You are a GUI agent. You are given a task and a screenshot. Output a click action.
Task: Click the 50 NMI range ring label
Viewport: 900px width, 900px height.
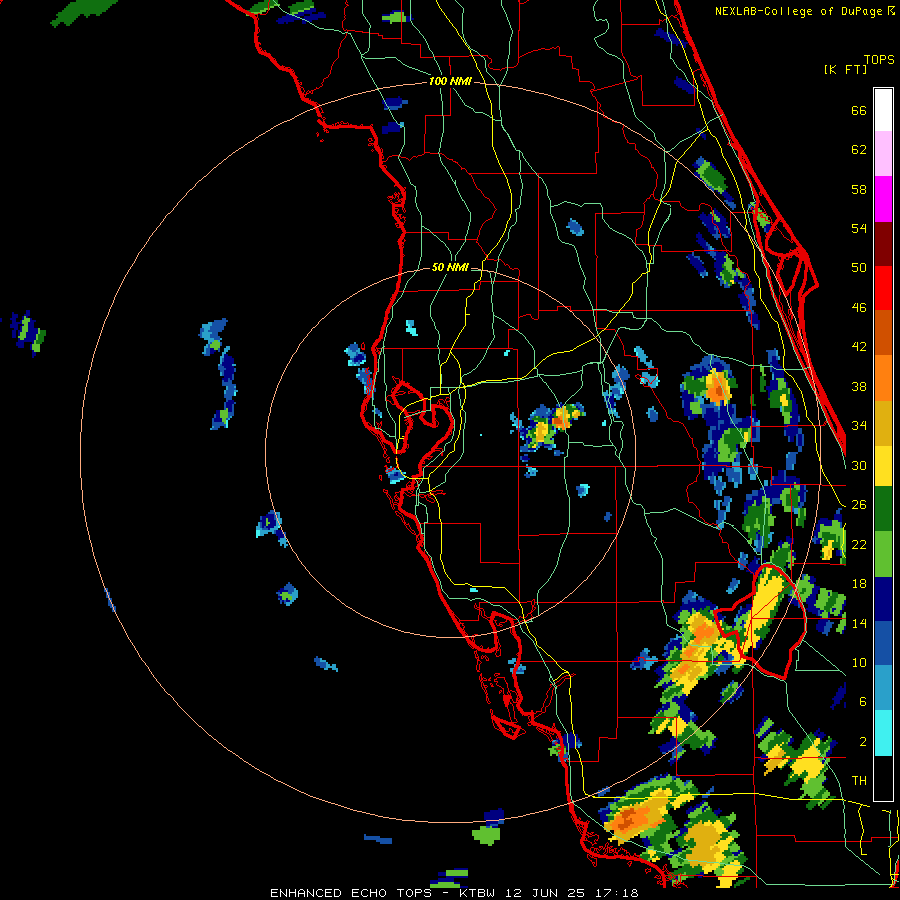click(450, 267)
